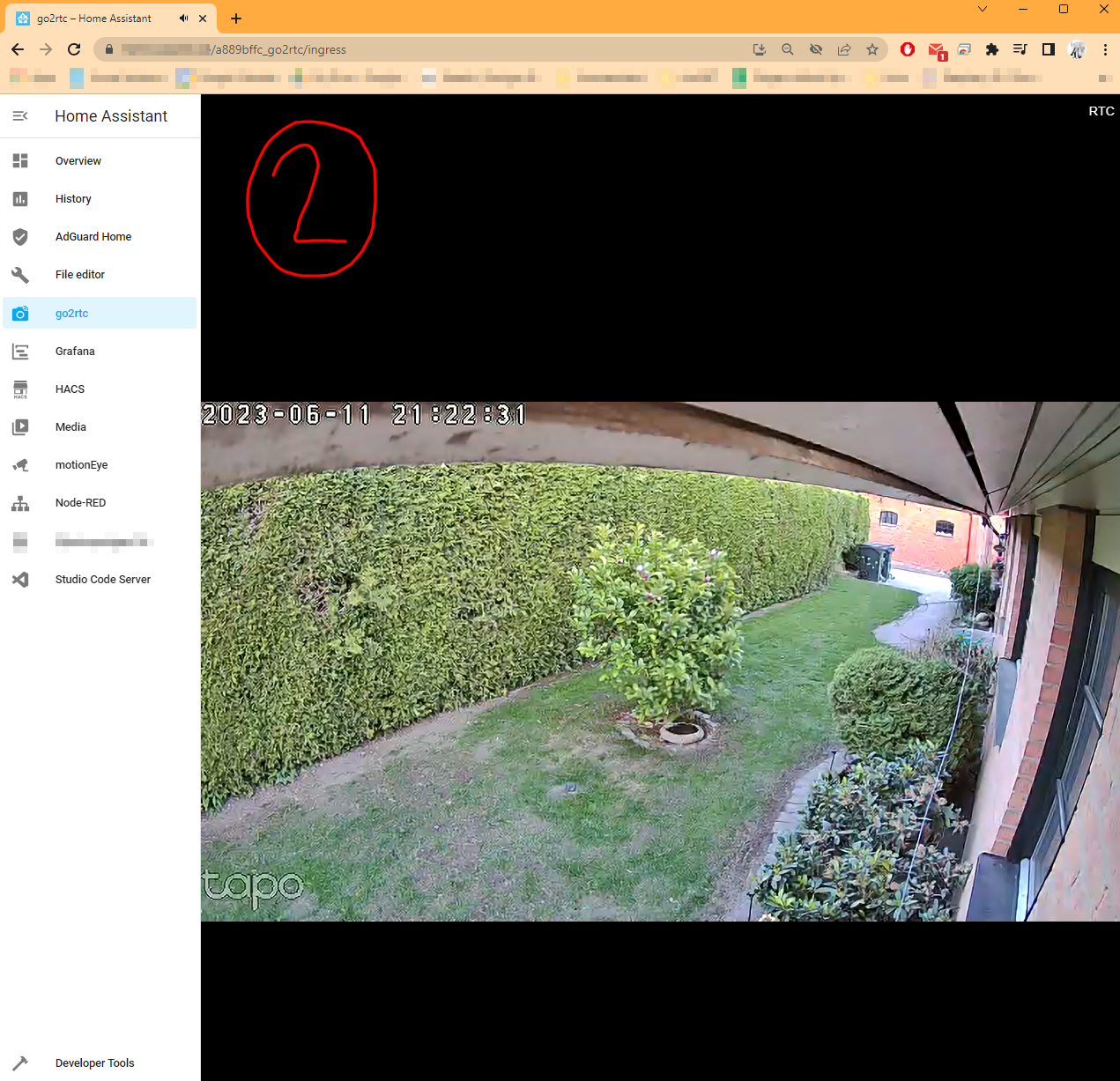Viewport: 1120px width, 1081px height.
Task: Mute the tab's audio speaker indicator
Action: 183,18
